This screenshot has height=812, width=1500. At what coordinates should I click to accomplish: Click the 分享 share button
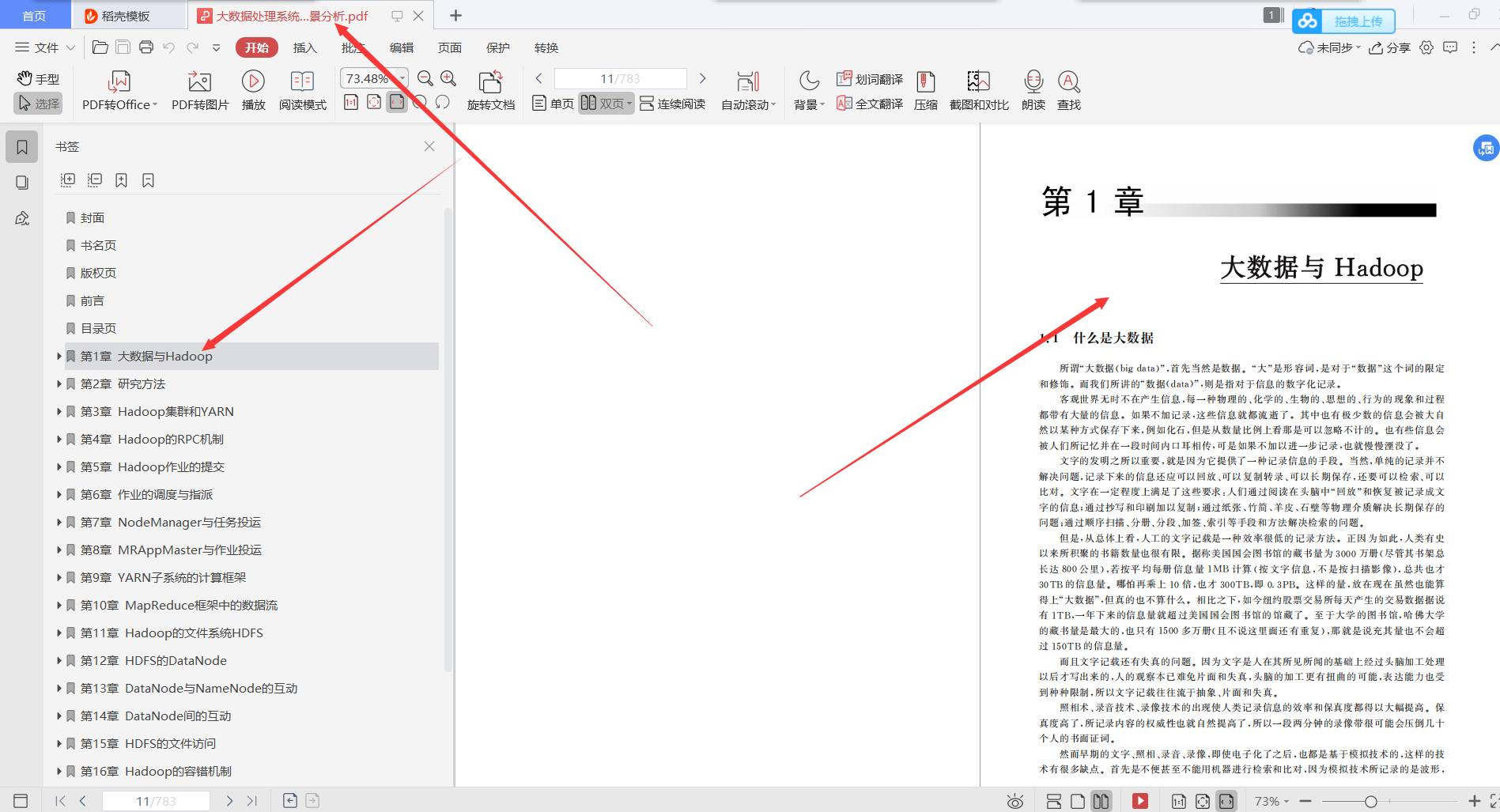click(x=1390, y=47)
